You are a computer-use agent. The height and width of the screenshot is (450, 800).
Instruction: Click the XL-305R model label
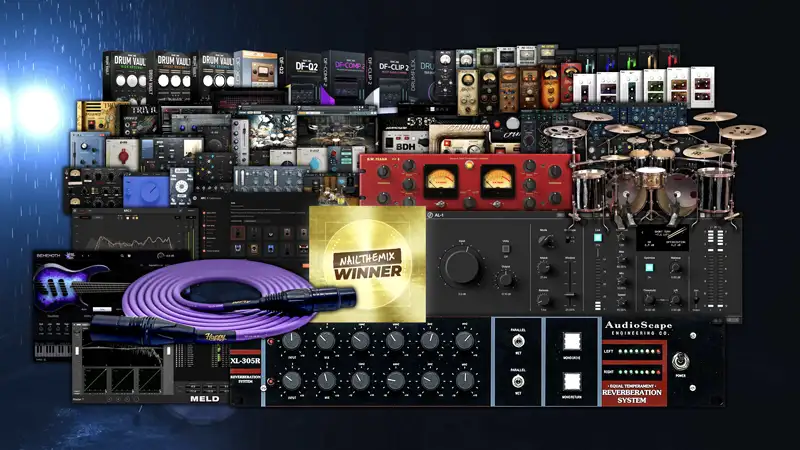(245, 361)
